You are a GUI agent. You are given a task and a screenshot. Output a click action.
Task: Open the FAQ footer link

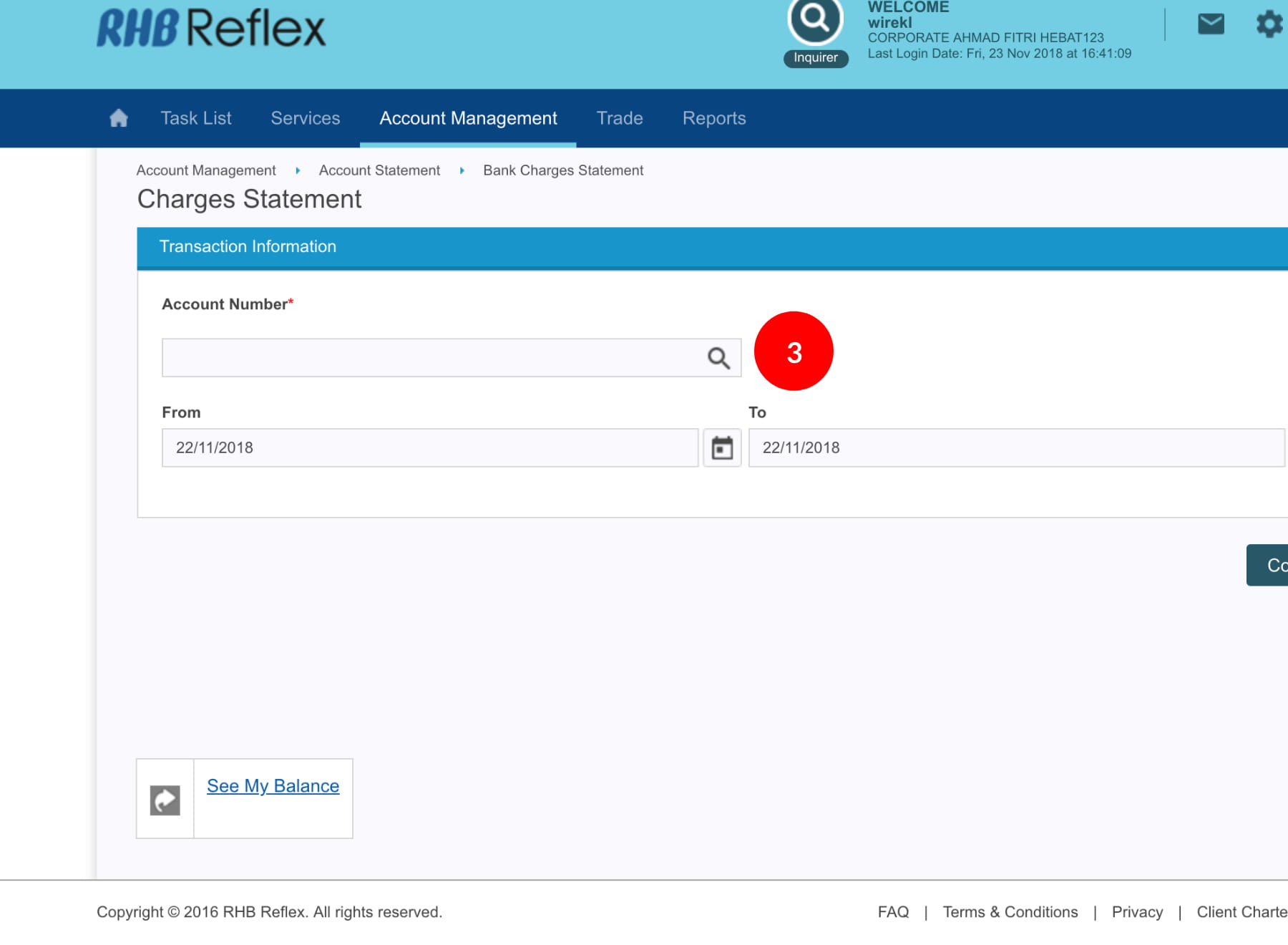pyautogui.click(x=893, y=912)
